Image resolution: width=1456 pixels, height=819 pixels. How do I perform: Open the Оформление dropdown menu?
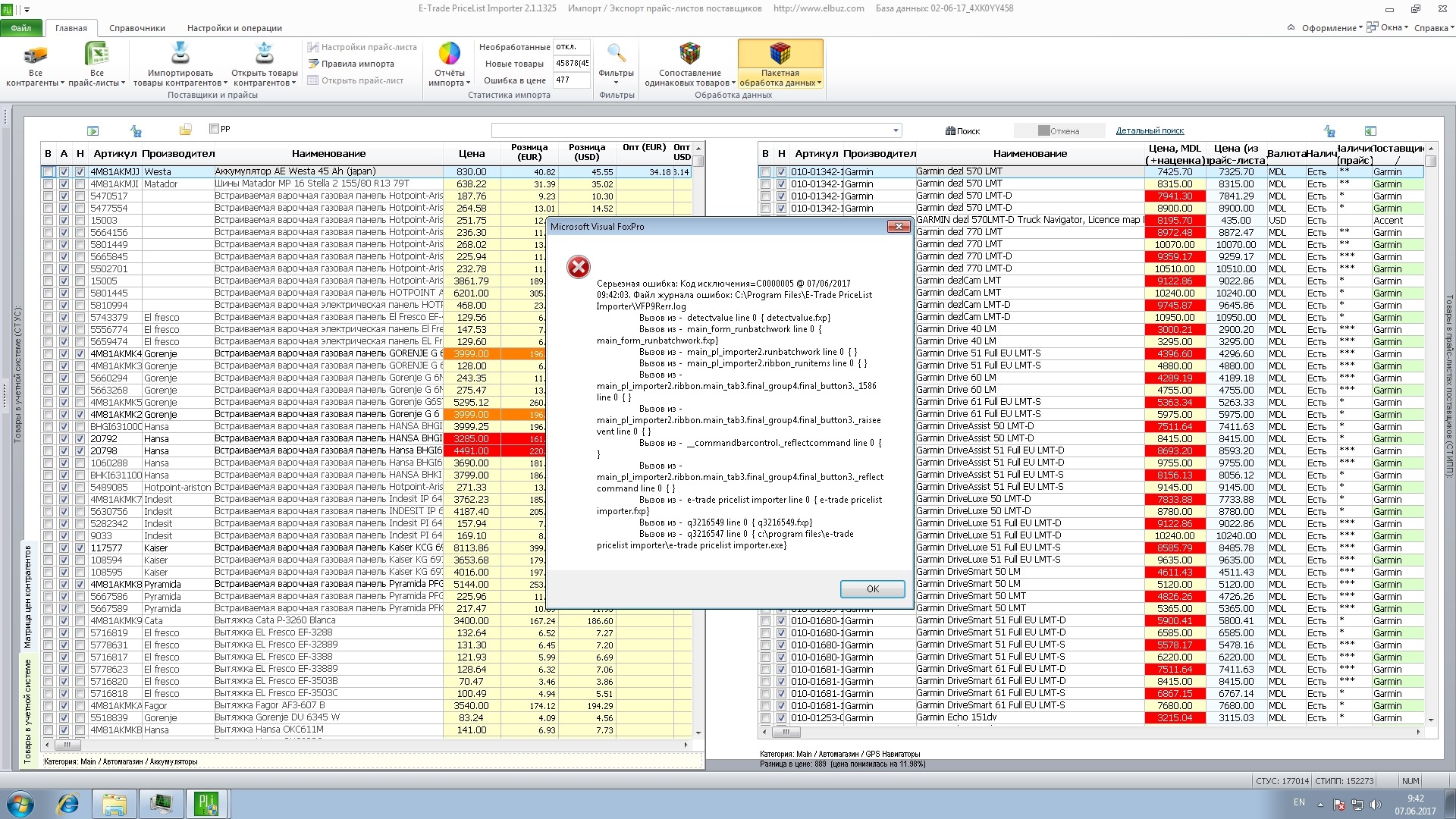pyautogui.click(x=1332, y=28)
